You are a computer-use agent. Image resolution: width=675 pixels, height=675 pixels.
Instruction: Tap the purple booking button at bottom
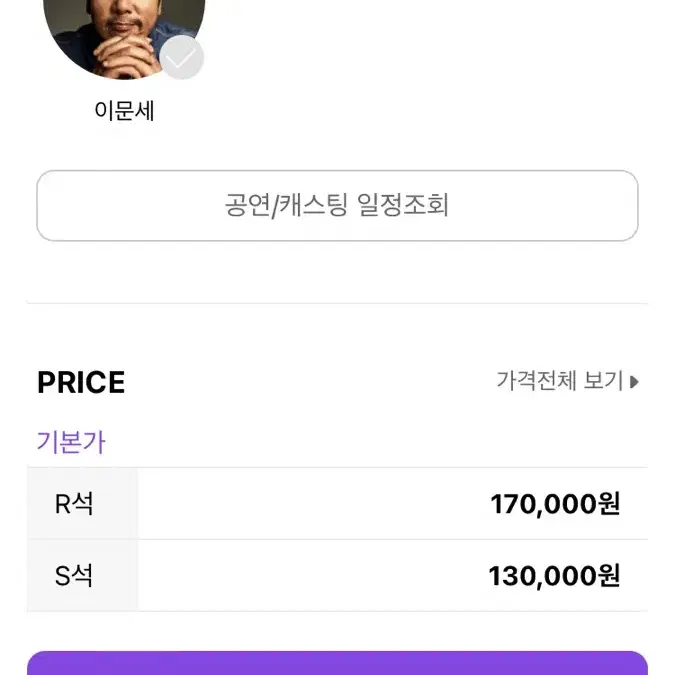click(337, 663)
